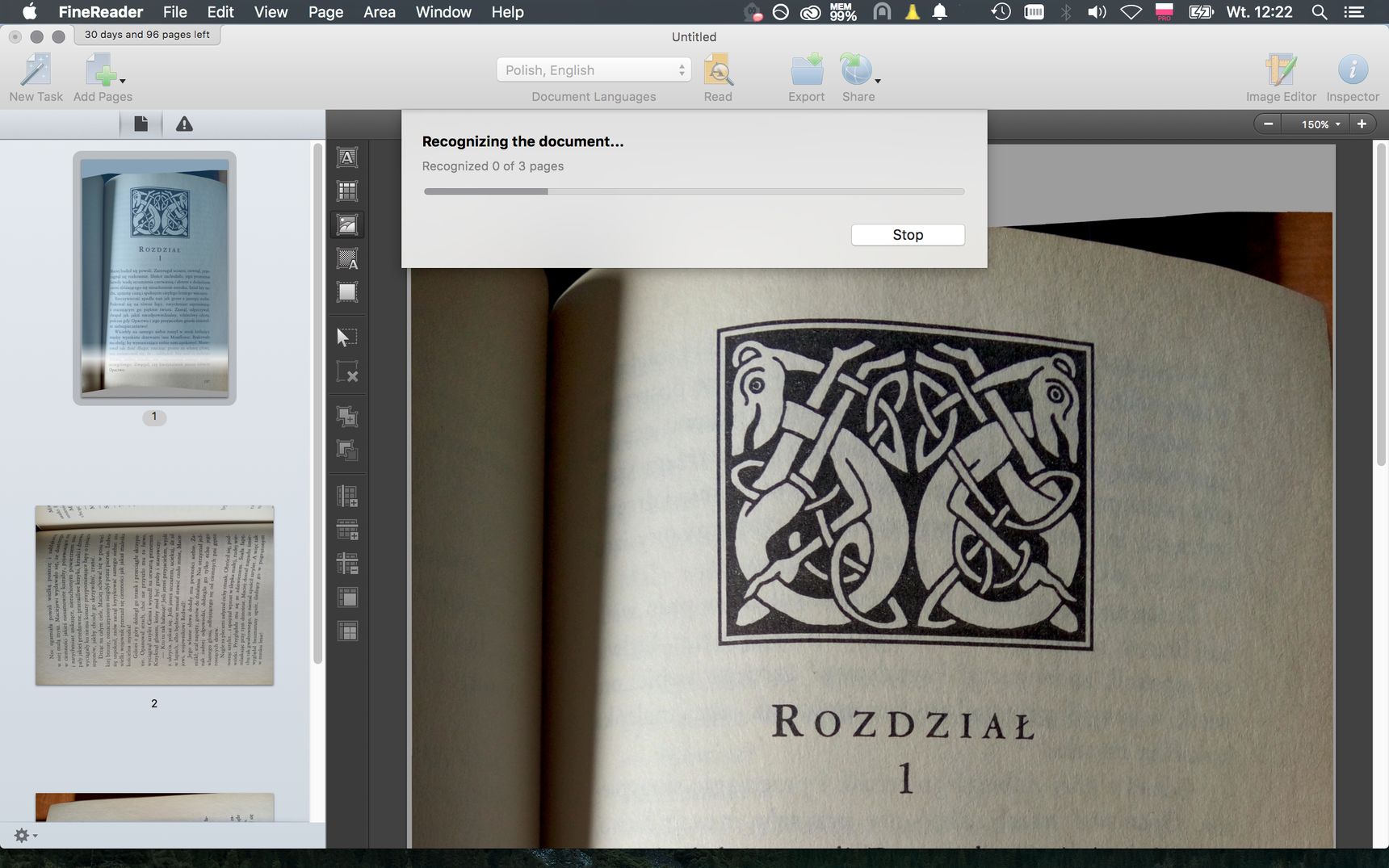This screenshot has height=868, width=1389.
Task: Stop the document recognition
Action: (908, 235)
